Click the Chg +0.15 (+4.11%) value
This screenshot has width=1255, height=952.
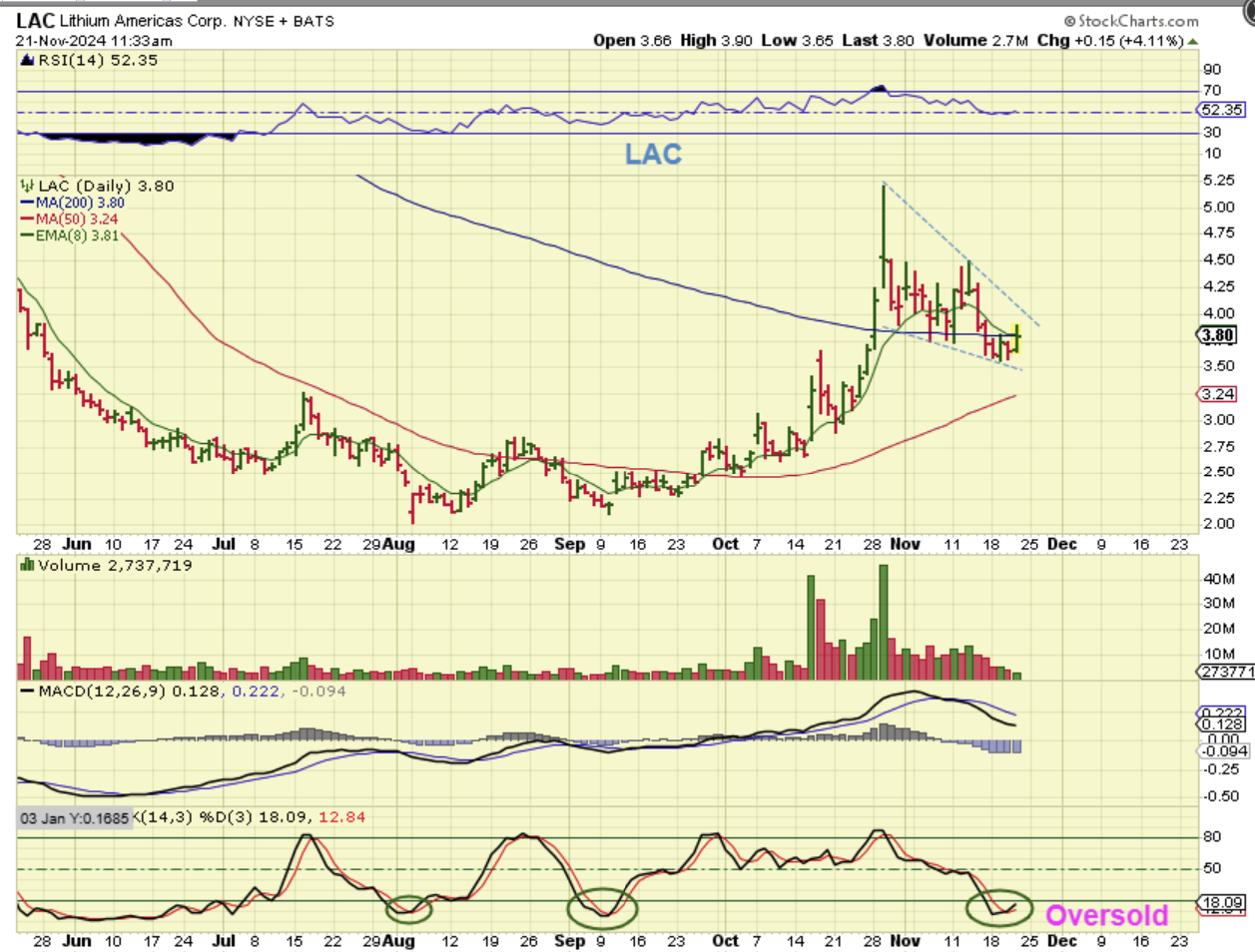pyautogui.click(x=1110, y=40)
